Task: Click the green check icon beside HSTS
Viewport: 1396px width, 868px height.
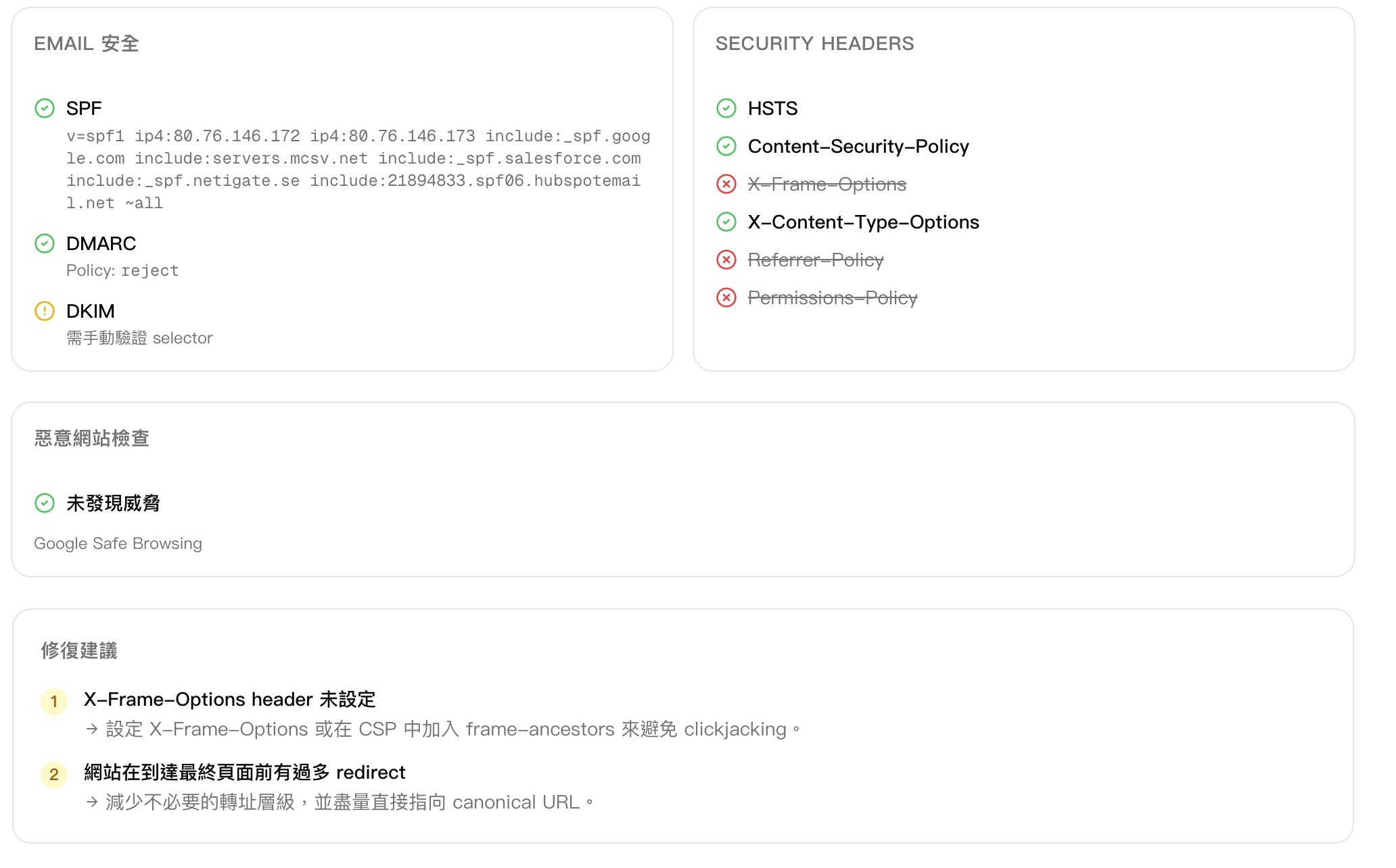Action: click(726, 108)
